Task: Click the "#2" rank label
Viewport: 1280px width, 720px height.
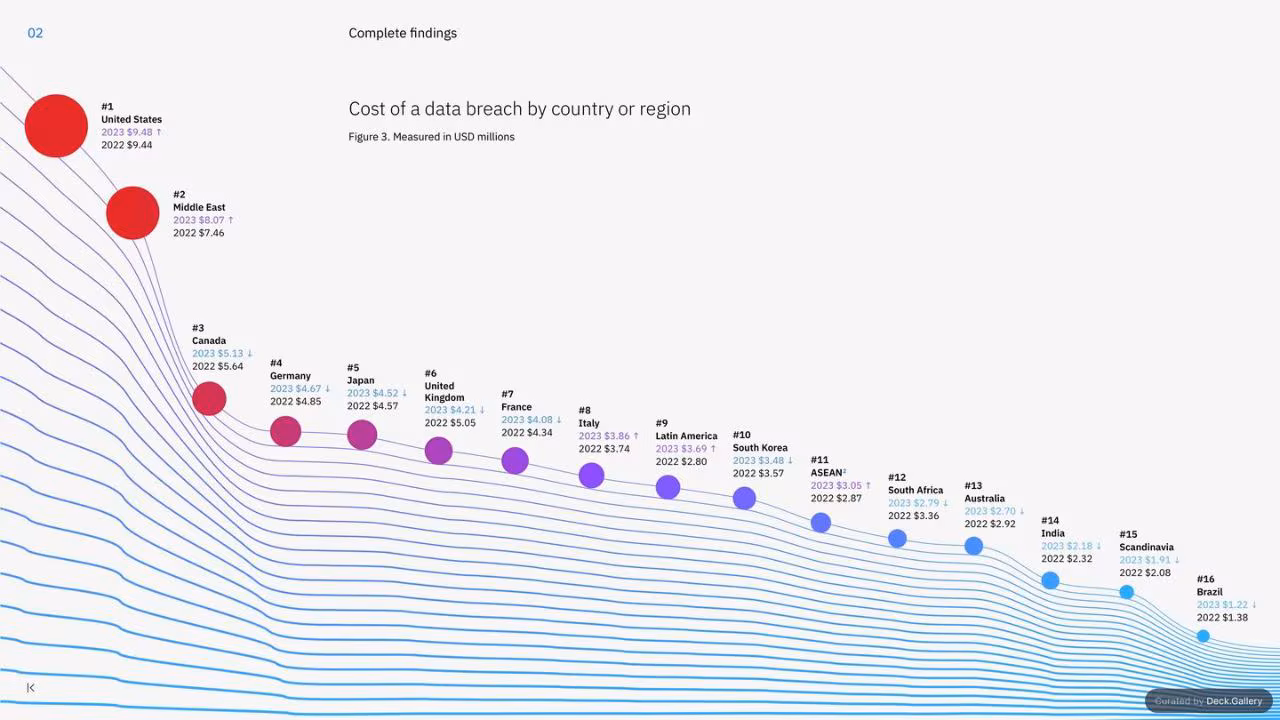Action: (179, 195)
